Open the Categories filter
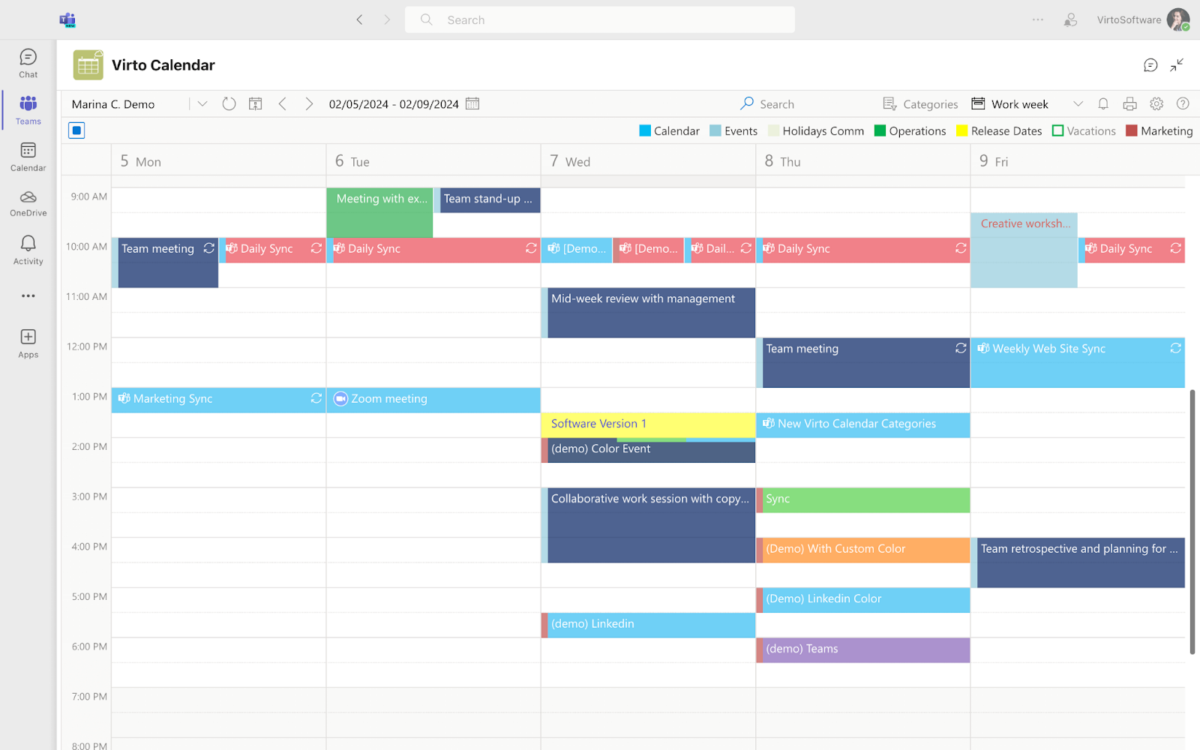 click(920, 104)
